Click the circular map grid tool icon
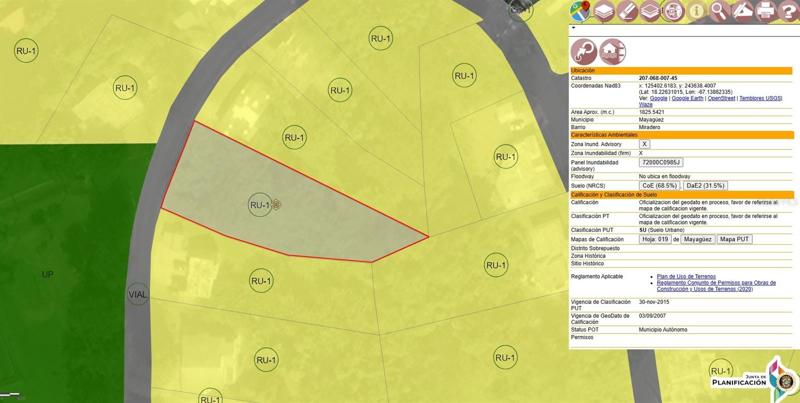 click(673, 11)
